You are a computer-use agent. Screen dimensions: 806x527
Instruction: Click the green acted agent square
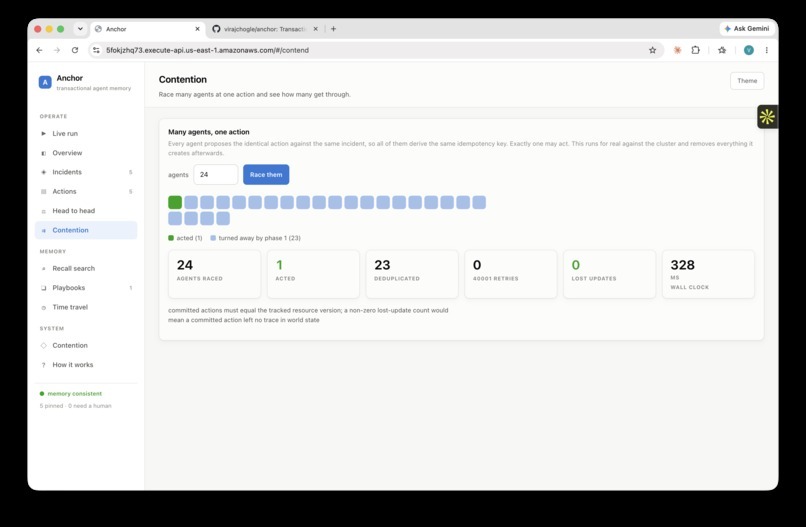pos(175,202)
